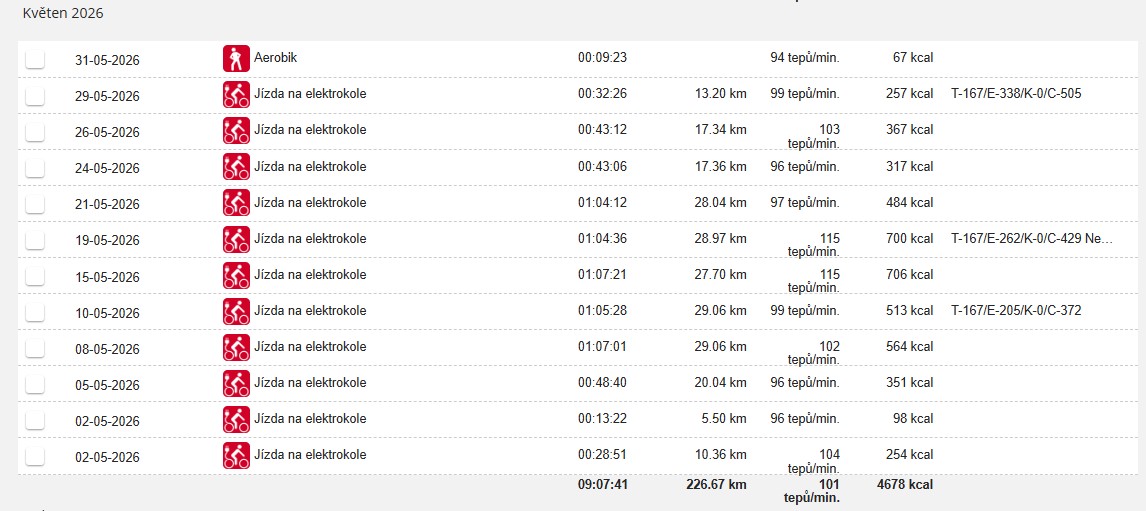Click e-bike icon for 29-05-2026 ride
The width and height of the screenshot is (1146, 511).
(236, 94)
